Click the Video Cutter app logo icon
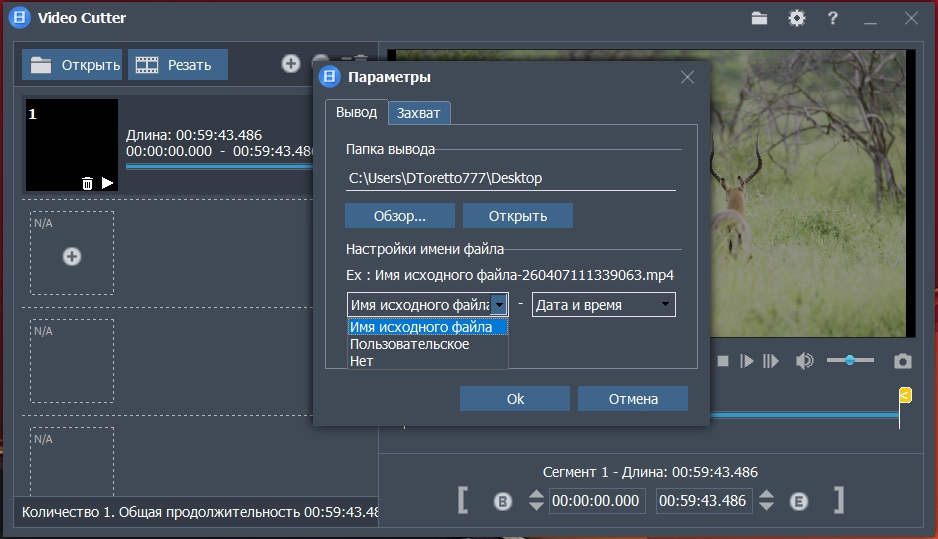Screen dimensions: 938x539 pos(20,17)
